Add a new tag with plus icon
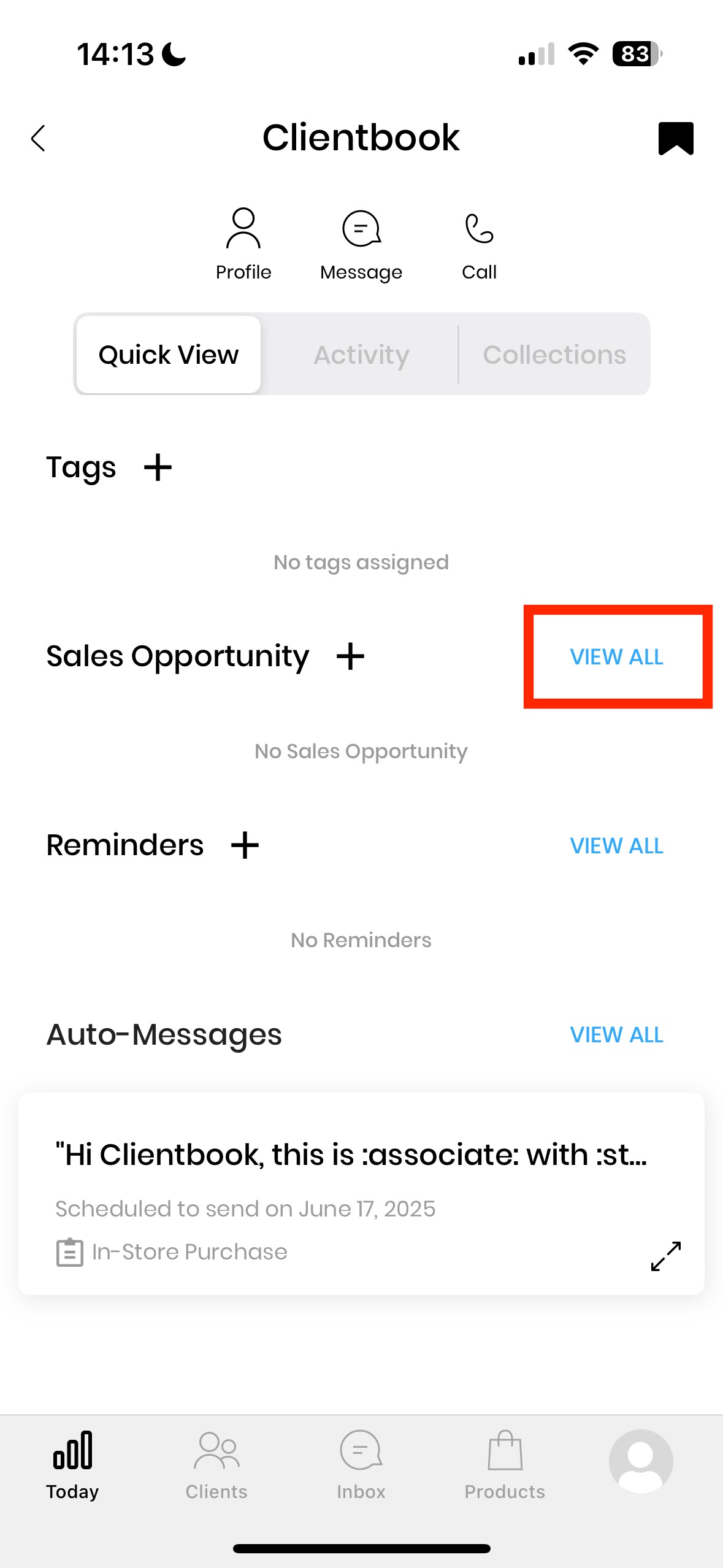The height and width of the screenshot is (1568, 723). pyautogui.click(x=158, y=467)
